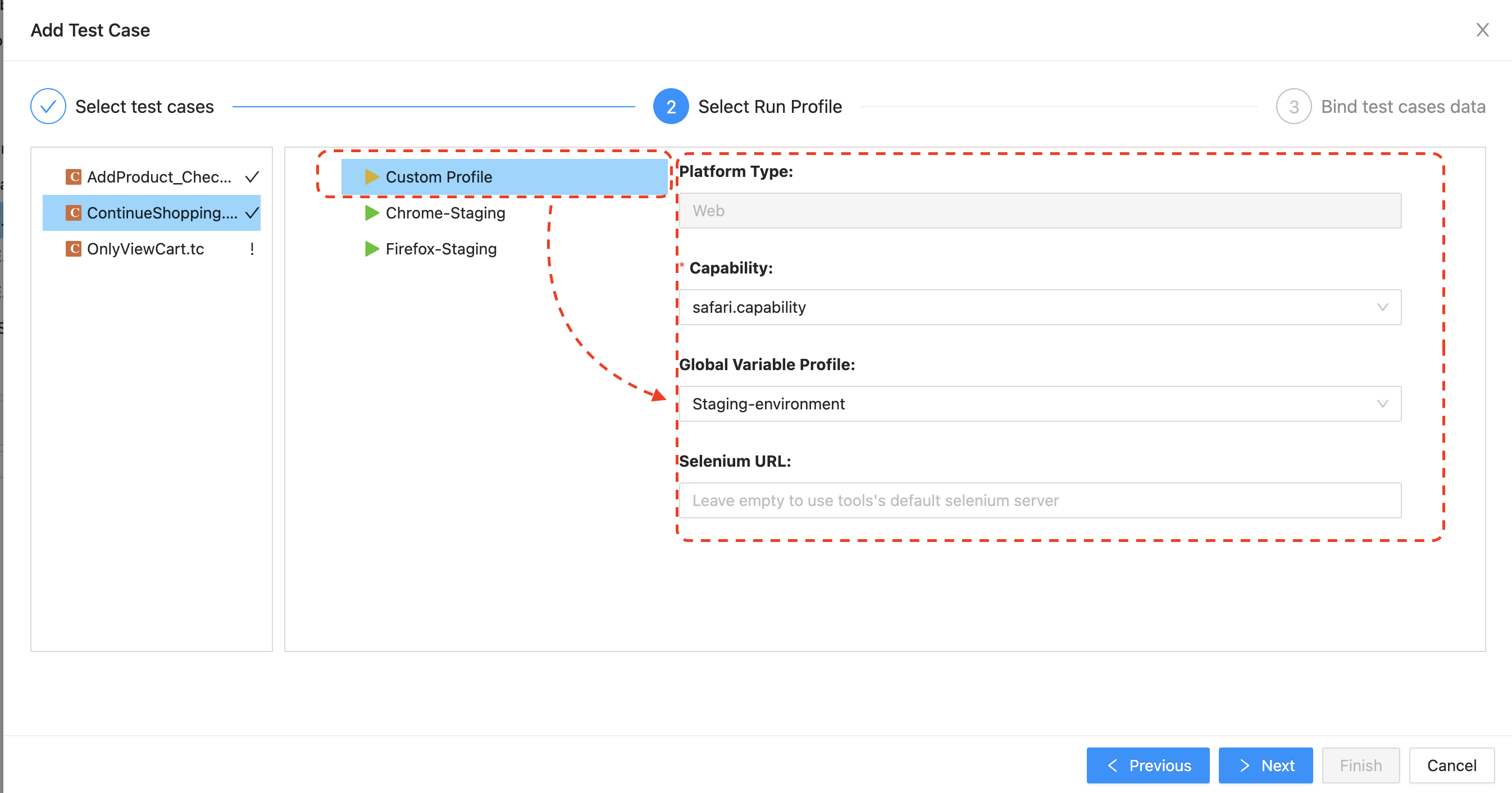Open the Capability dropdown arrow
The image size is (1512, 793).
coord(1382,307)
